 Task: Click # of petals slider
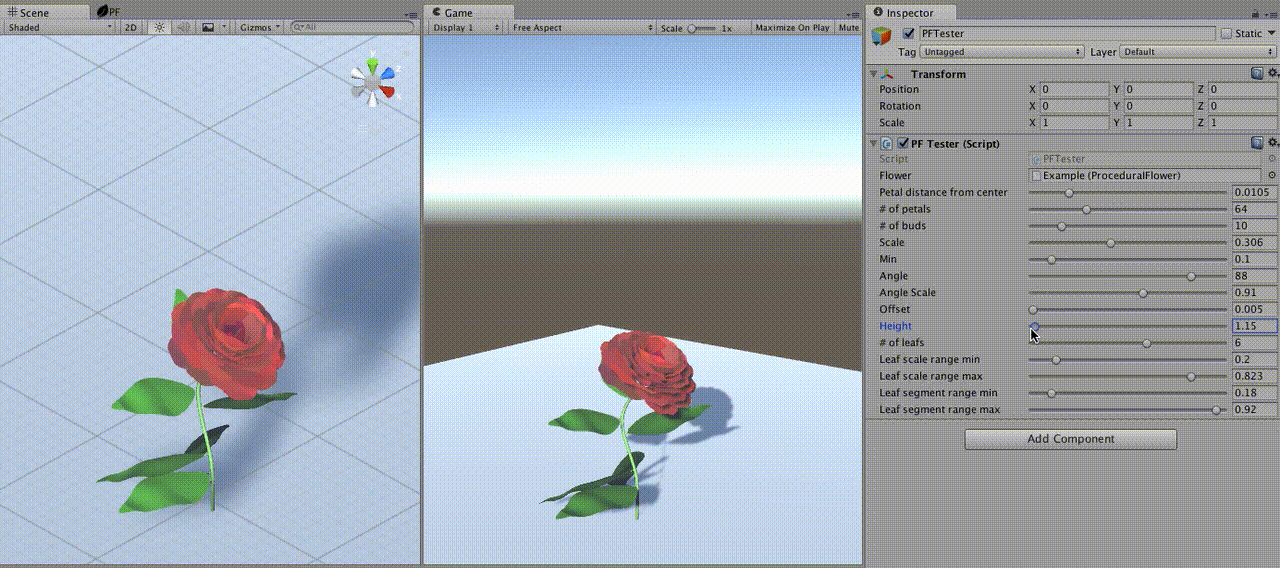(x=1127, y=209)
